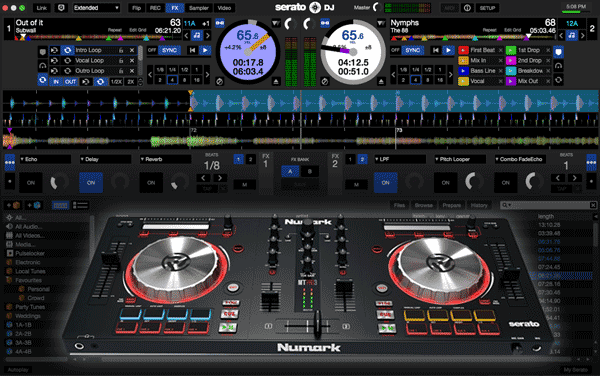This screenshot has height=376, width=600.
Task: Open the Pitch Looper dropdown
Action: [x=460, y=159]
